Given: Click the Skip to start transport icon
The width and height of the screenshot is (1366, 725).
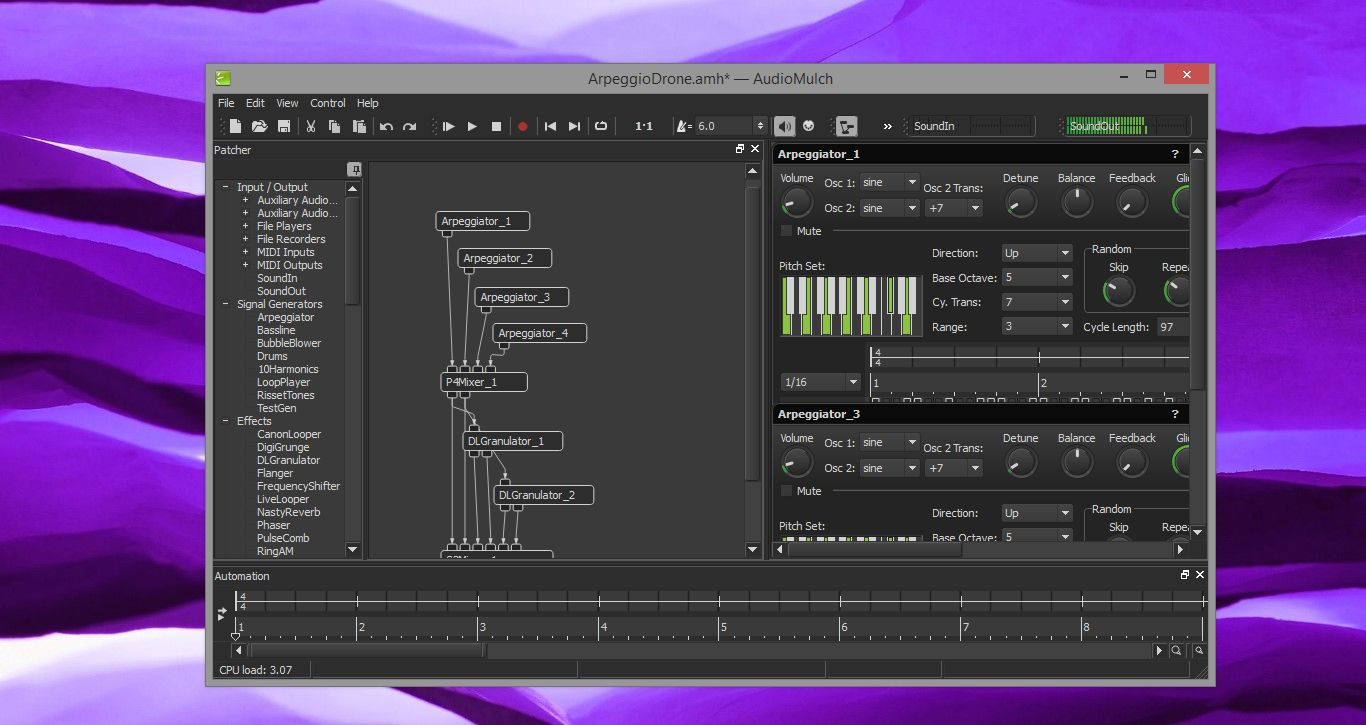Looking at the screenshot, I should point(549,126).
